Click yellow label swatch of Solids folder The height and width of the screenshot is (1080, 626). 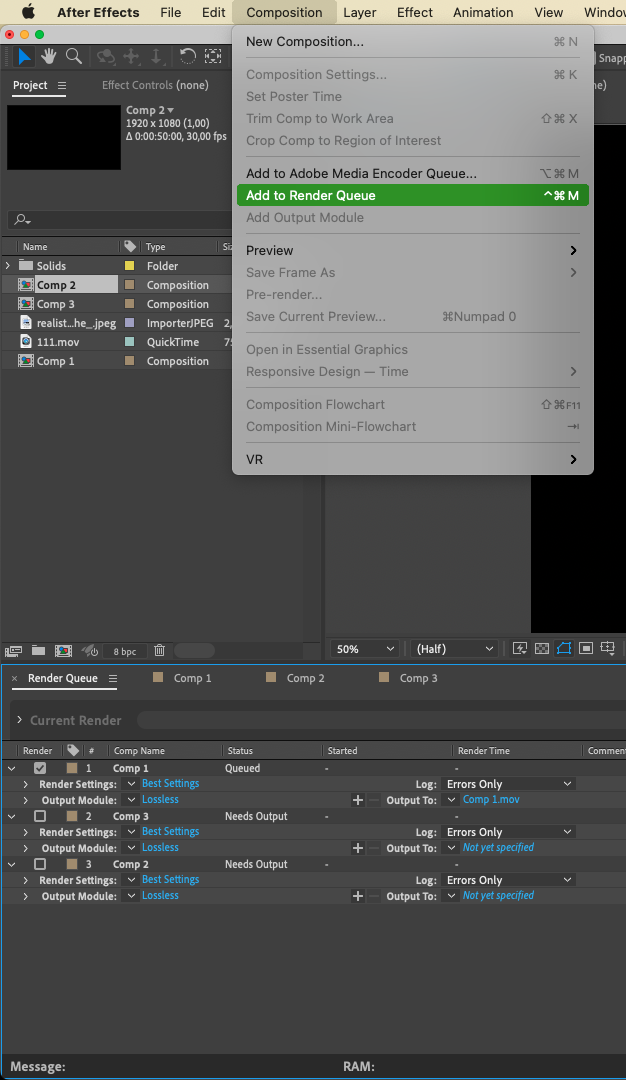pos(129,266)
